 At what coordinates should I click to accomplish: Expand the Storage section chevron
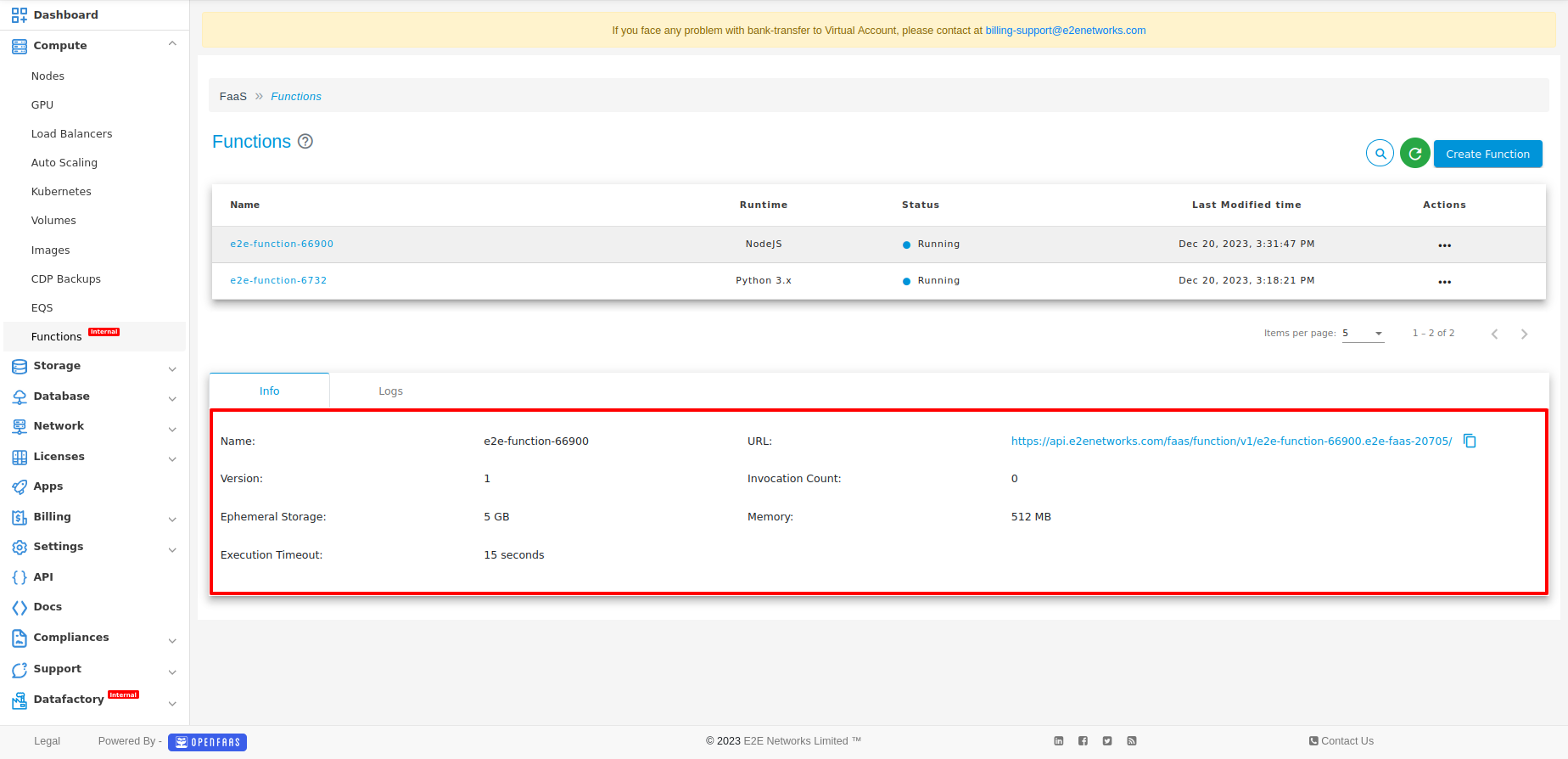[172, 368]
